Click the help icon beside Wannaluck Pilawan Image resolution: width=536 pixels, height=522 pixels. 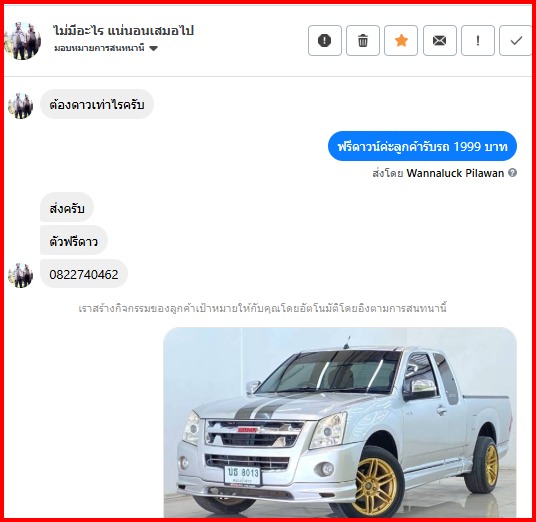512,173
